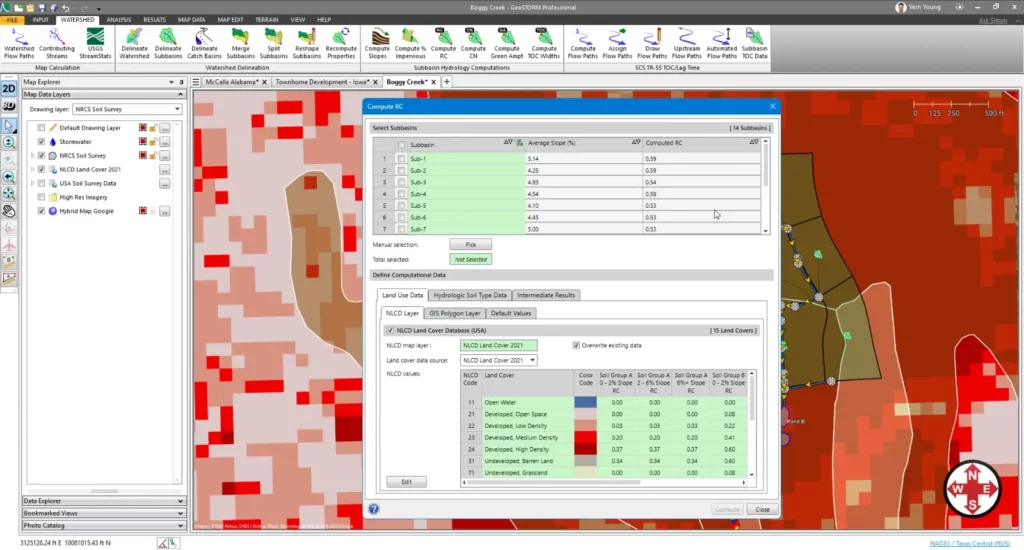
Task: Expand the NLCD Land Cover 2021 tree node
Action: pos(33,169)
